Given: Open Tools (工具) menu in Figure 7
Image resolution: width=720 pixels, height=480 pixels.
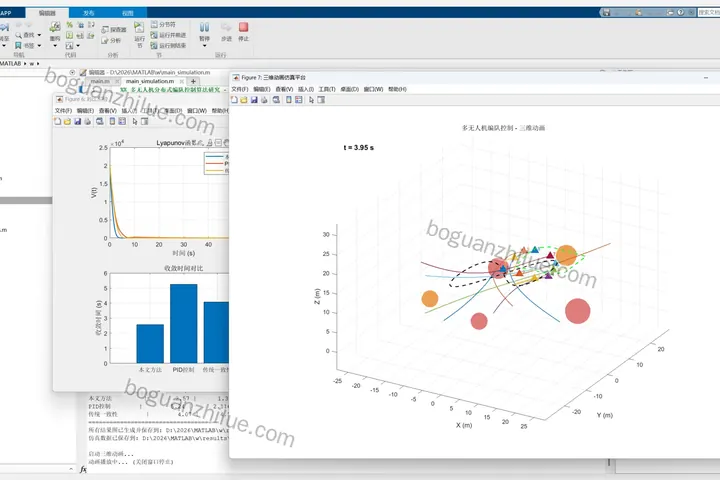Looking at the screenshot, I should coord(327,89).
